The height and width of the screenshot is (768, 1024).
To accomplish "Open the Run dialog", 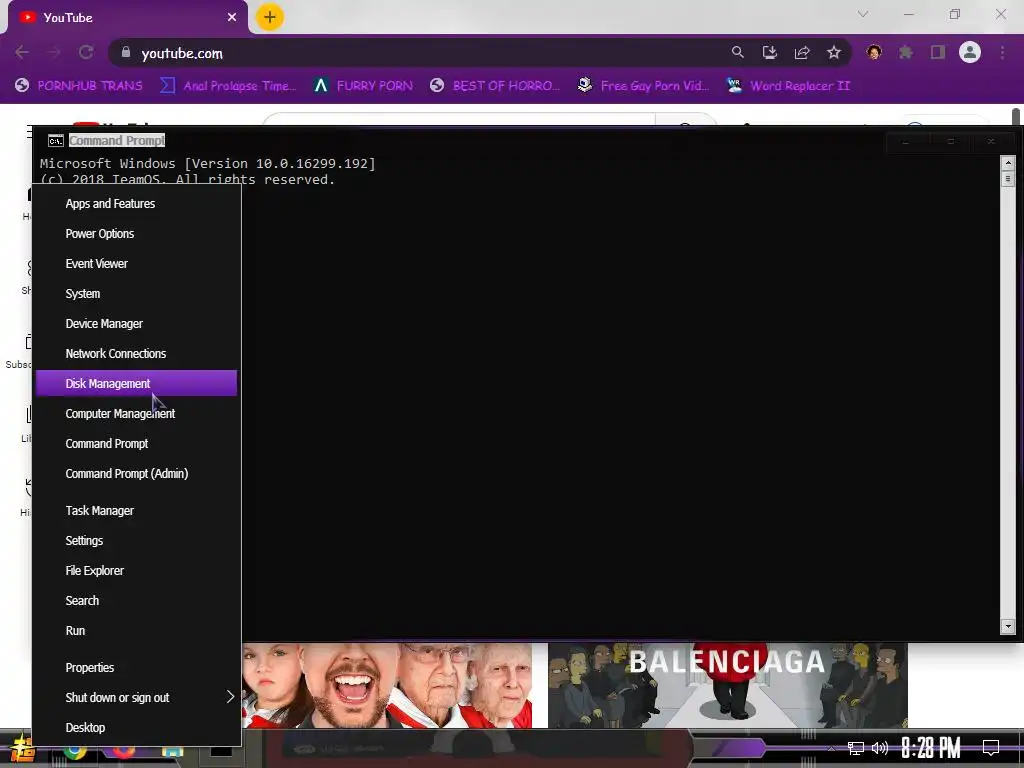I will [x=136, y=631].
